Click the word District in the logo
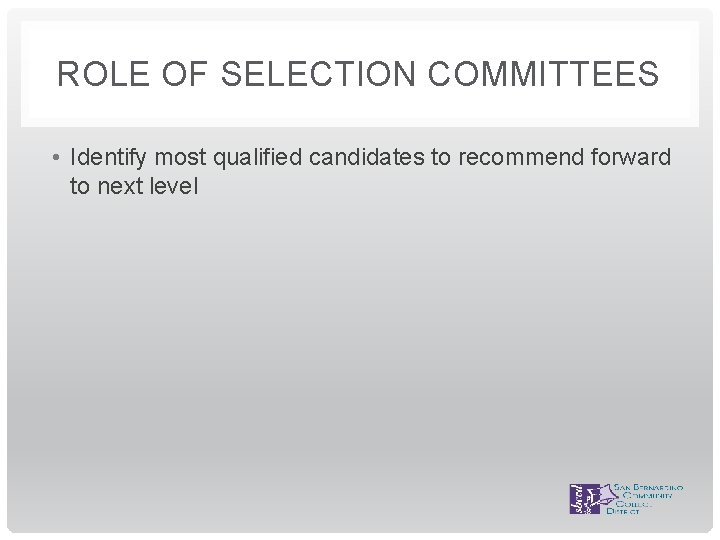 tap(623, 511)
